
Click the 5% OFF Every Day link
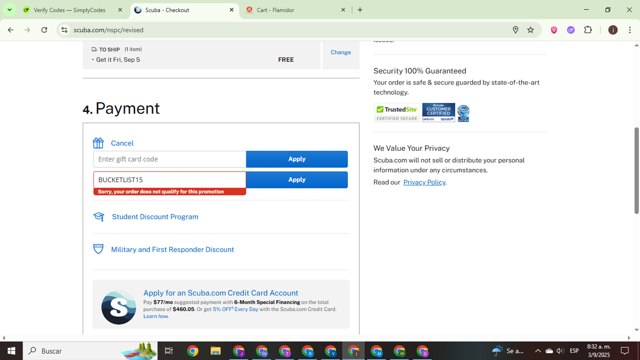point(235,309)
